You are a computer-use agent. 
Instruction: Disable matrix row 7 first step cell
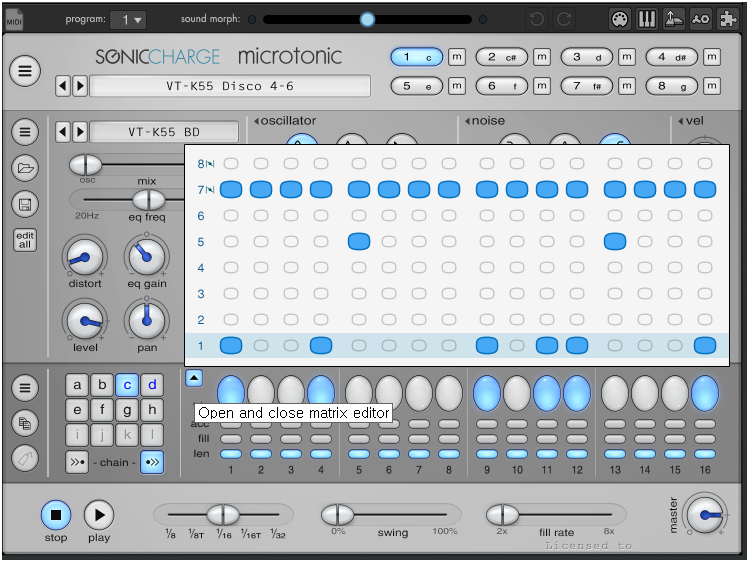click(231, 190)
